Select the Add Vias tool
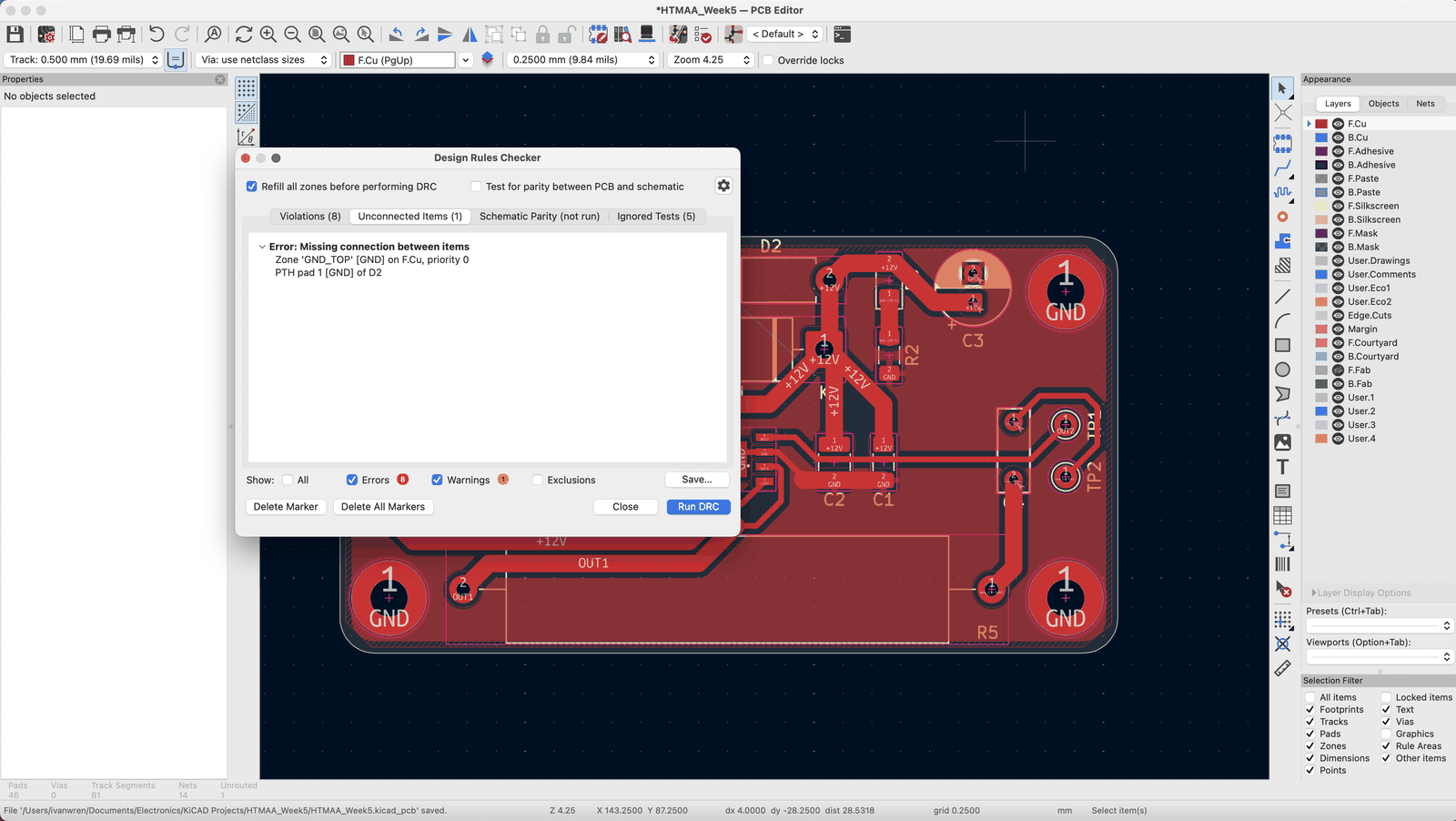The width and height of the screenshot is (1456, 821). [x=1283, y=217]
